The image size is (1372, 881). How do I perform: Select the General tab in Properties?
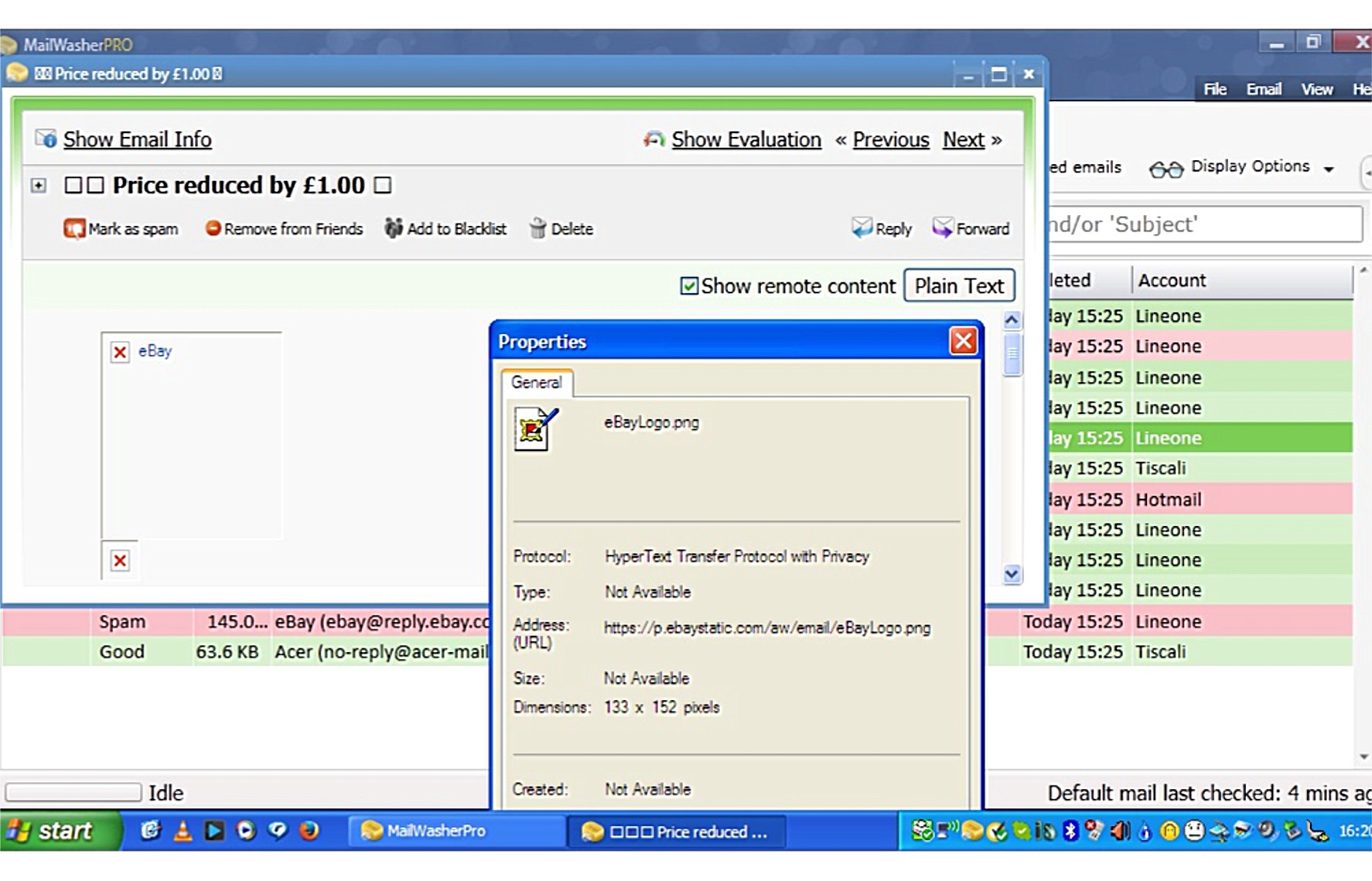tap(536, 382)
